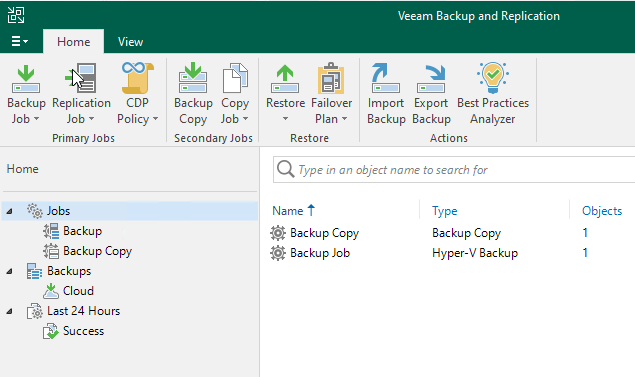
Task: Click the Failover Plan clipboard icon
Action: pyautogui.click(x=331, y=78)
